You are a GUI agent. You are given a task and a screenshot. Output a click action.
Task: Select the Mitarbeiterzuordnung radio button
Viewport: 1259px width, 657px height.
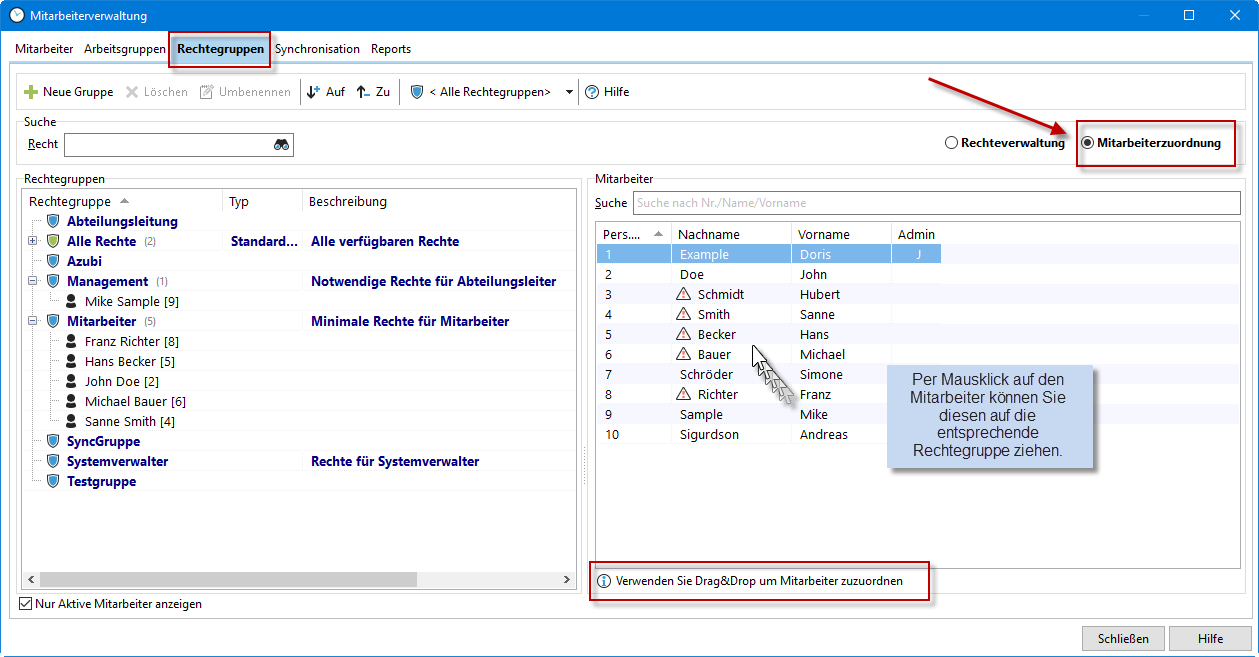coord(1088,143)
